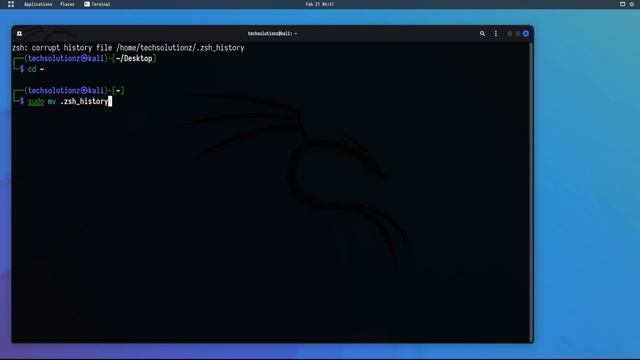Click the screen icon in the system tray
640x360 pixels.
click(622, 4)
